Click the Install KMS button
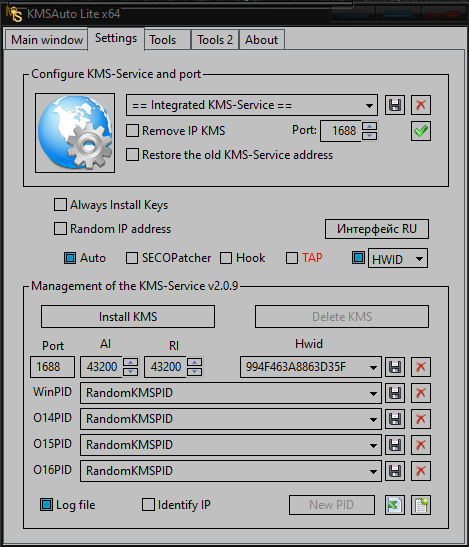Screen dimensions: 469x547 [128, 317]
